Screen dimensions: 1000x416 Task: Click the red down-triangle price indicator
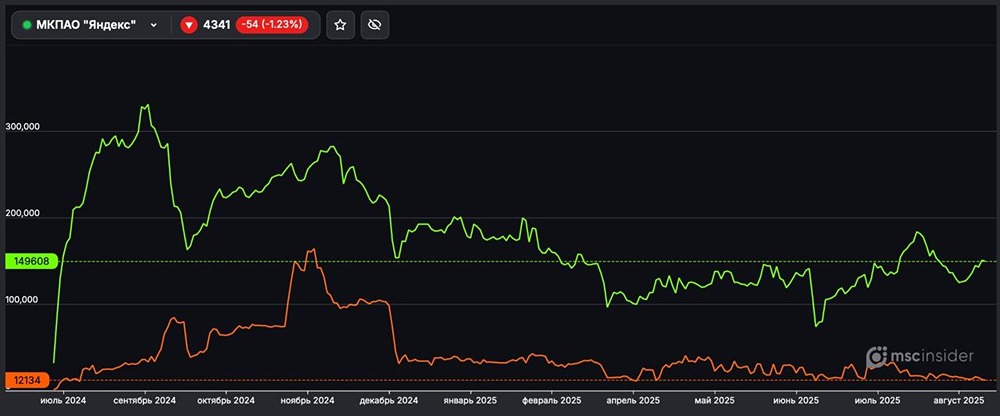(189, 25)
